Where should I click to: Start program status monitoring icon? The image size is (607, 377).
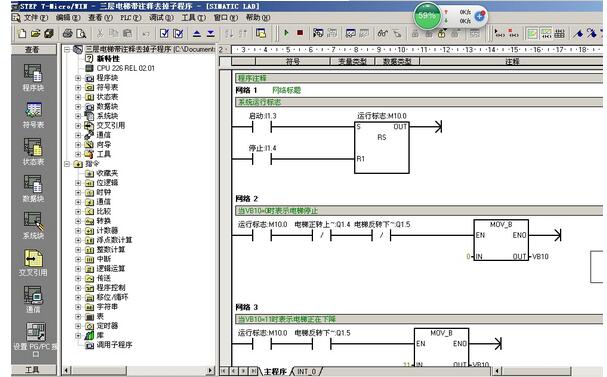tap(318, 33)
